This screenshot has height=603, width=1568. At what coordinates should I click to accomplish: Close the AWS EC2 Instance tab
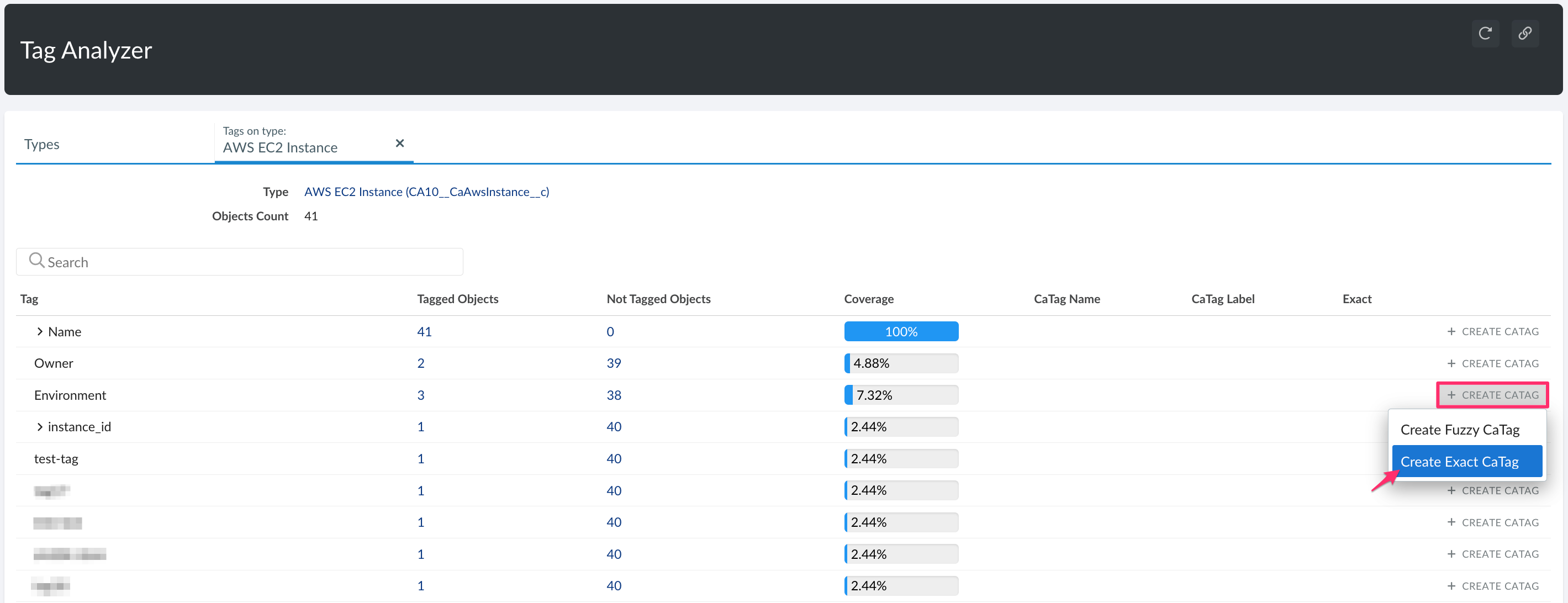tap(399, 143)
